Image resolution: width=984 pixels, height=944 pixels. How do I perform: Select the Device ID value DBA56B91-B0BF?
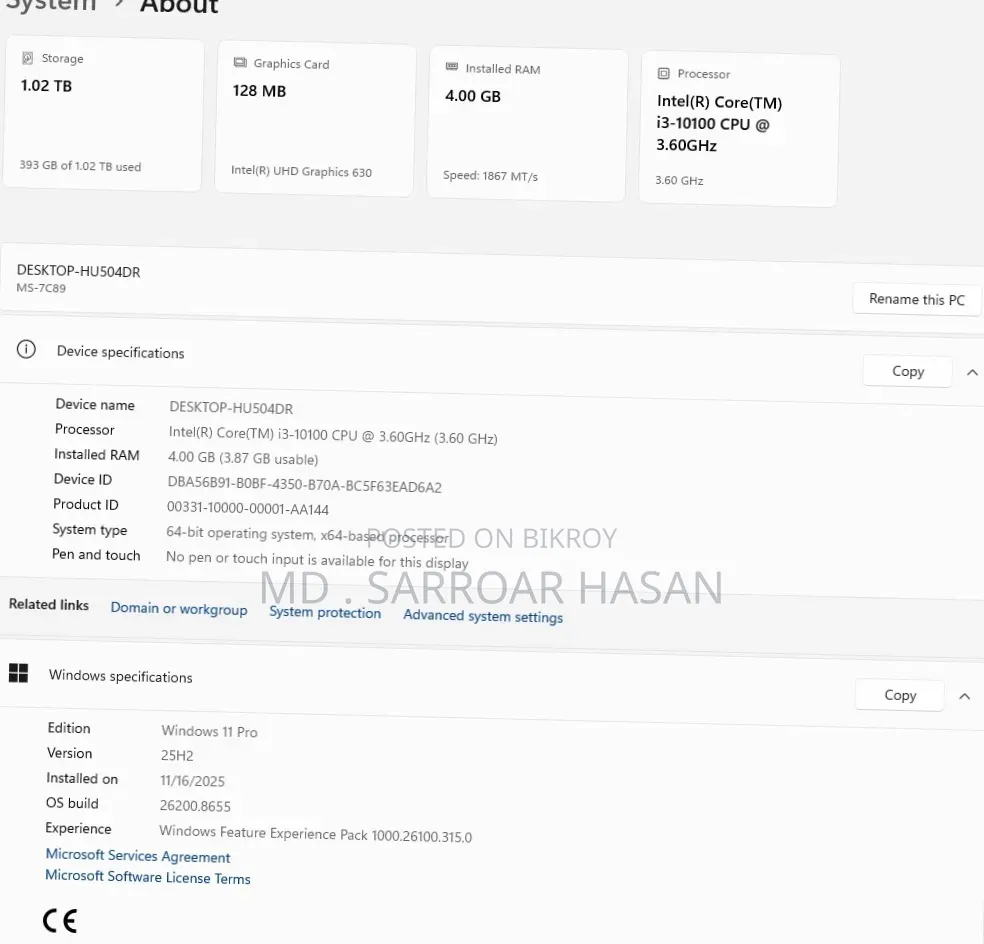pyautogui.click(x=304, y=485)
